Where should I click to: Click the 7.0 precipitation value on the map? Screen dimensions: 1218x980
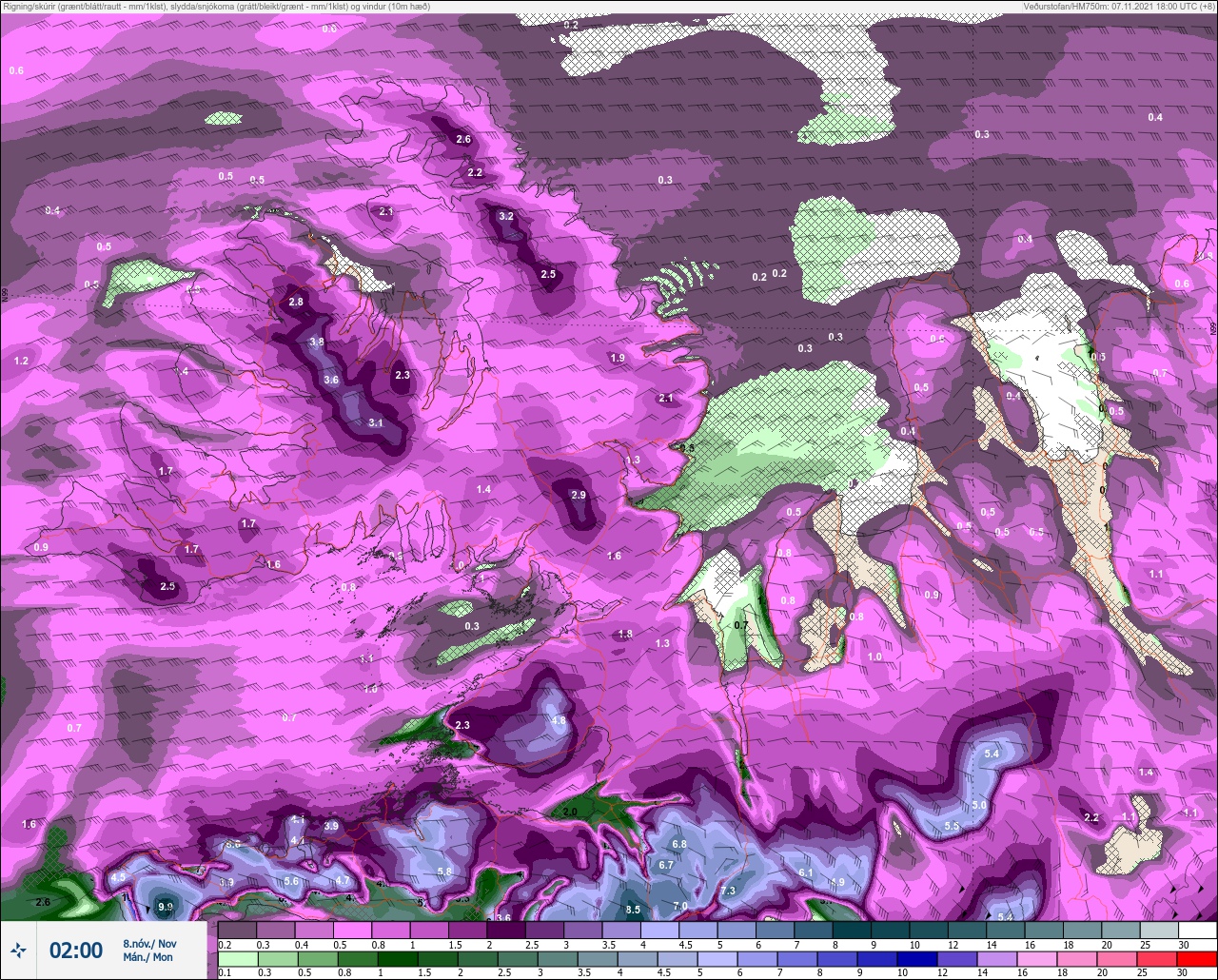tap(680, 905)
